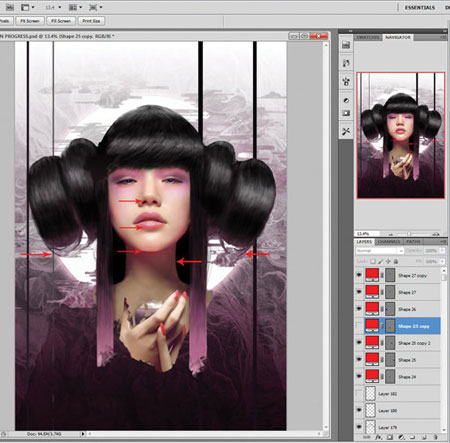The height and width of the screenshot is (443, 450).
Task: Click the Create new group icon
Action: [x=413, y=437]
